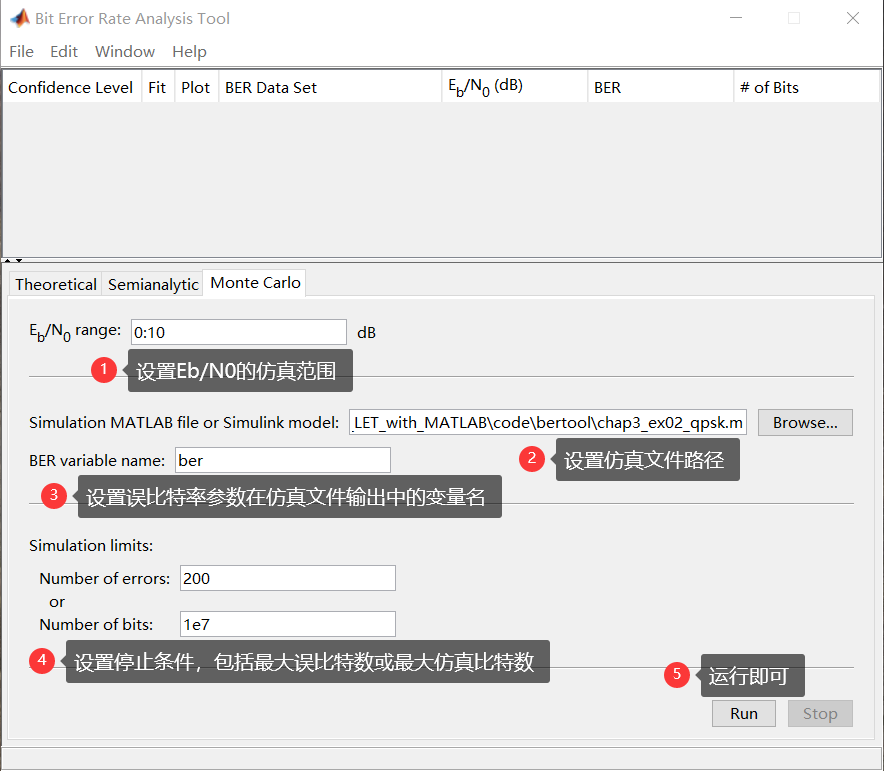Open the File menu
Screen dimensions: 884x771
coord(20,51)
